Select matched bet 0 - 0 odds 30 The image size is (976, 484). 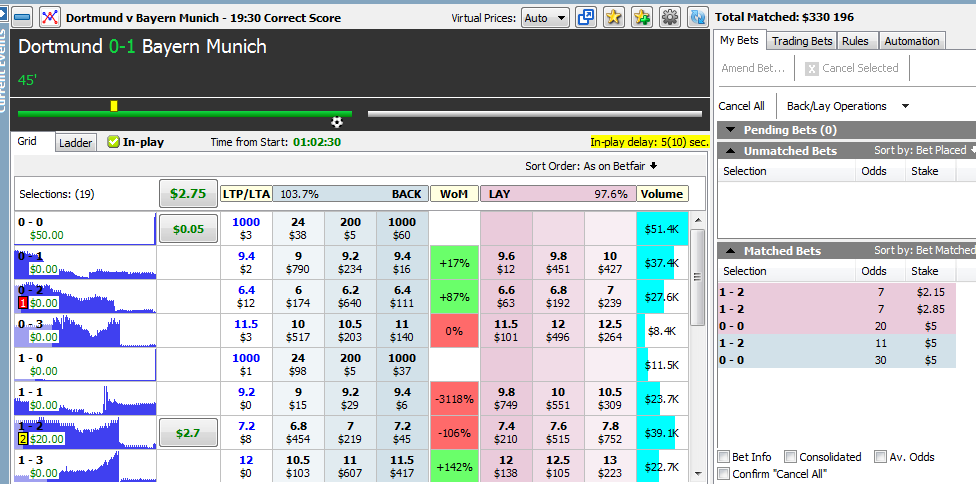click(837, 360)
